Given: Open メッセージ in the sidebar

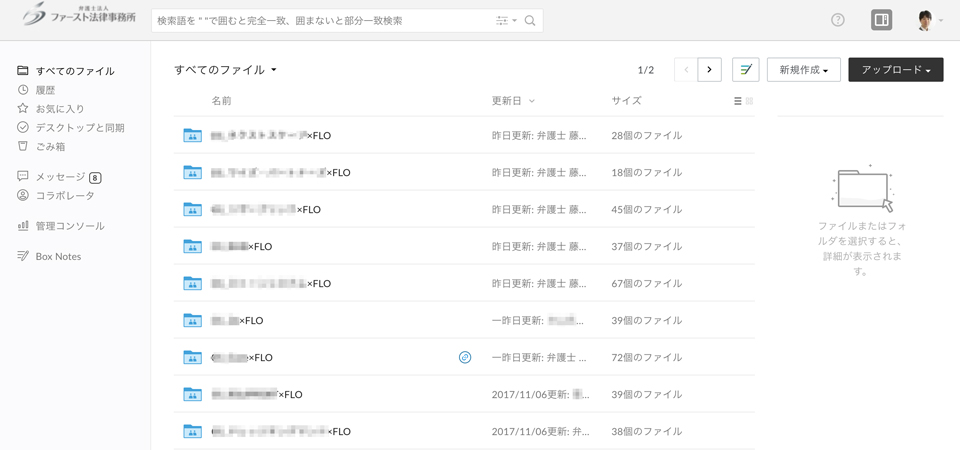Looking at the screenshot, I should click(x=60, y=177).
